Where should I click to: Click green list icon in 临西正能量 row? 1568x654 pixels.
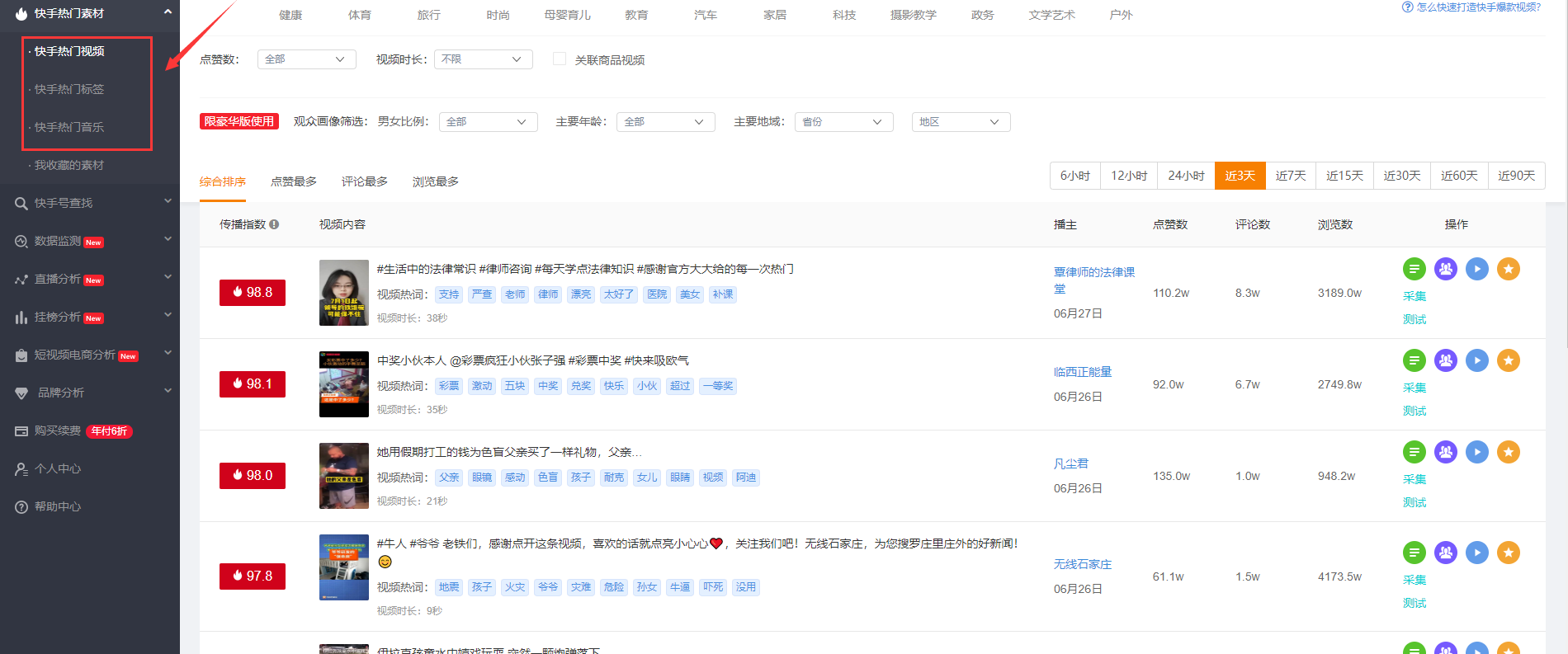tap(1415, 360)
